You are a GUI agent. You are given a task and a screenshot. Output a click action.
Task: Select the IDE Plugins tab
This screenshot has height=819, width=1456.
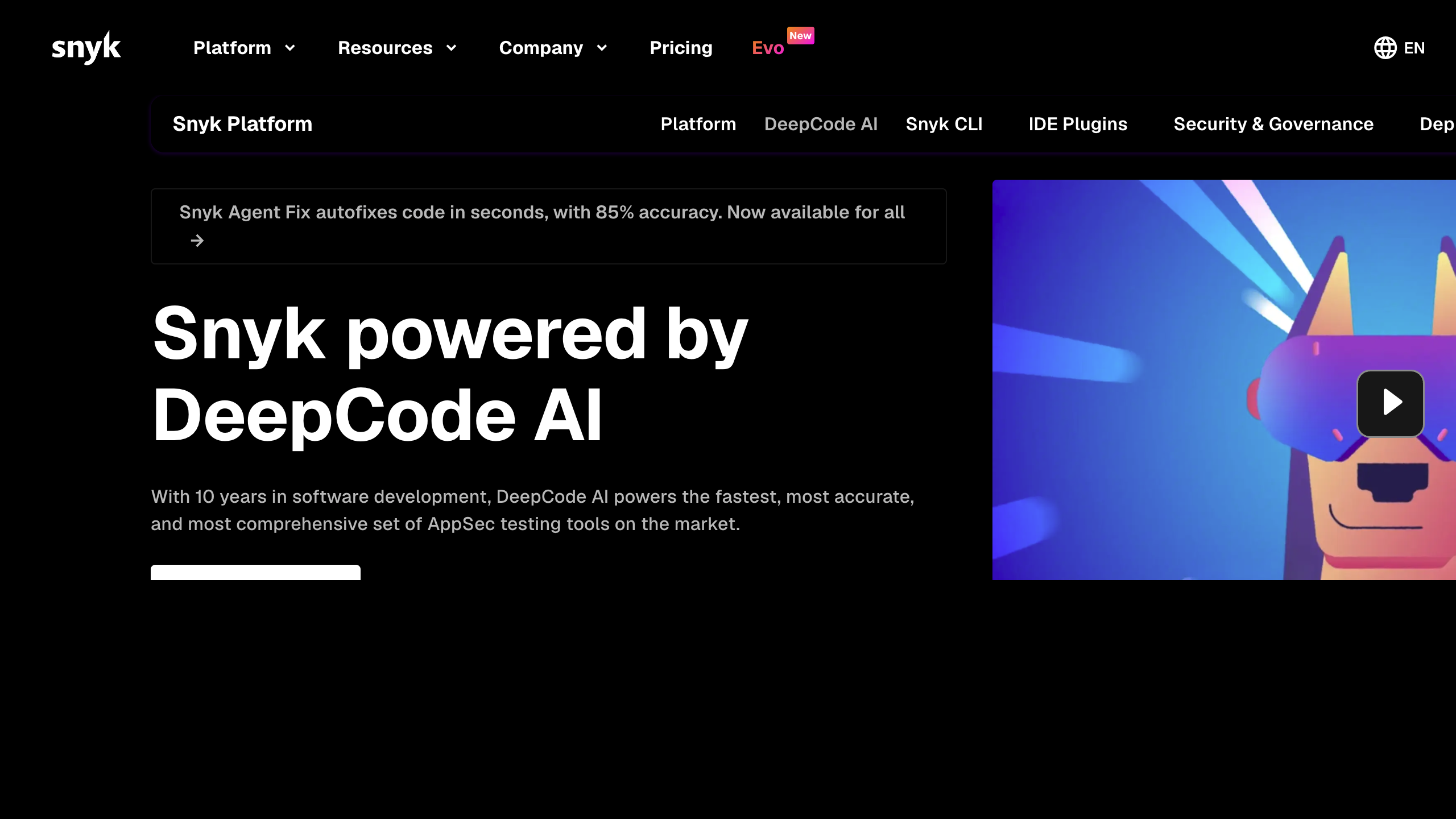pos(1078,124)
